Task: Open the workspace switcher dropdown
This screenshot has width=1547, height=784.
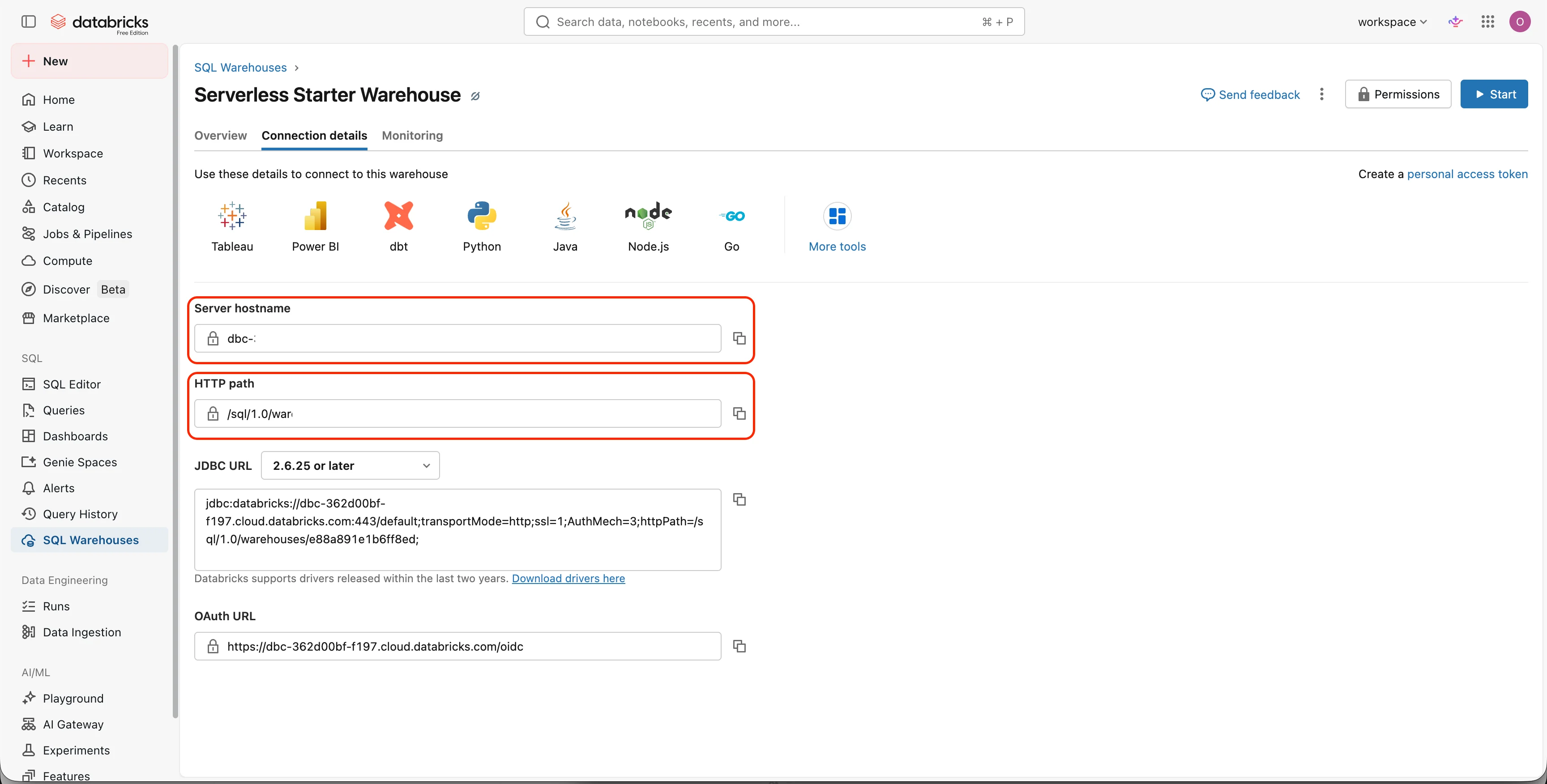Action: pos(1392,22)
